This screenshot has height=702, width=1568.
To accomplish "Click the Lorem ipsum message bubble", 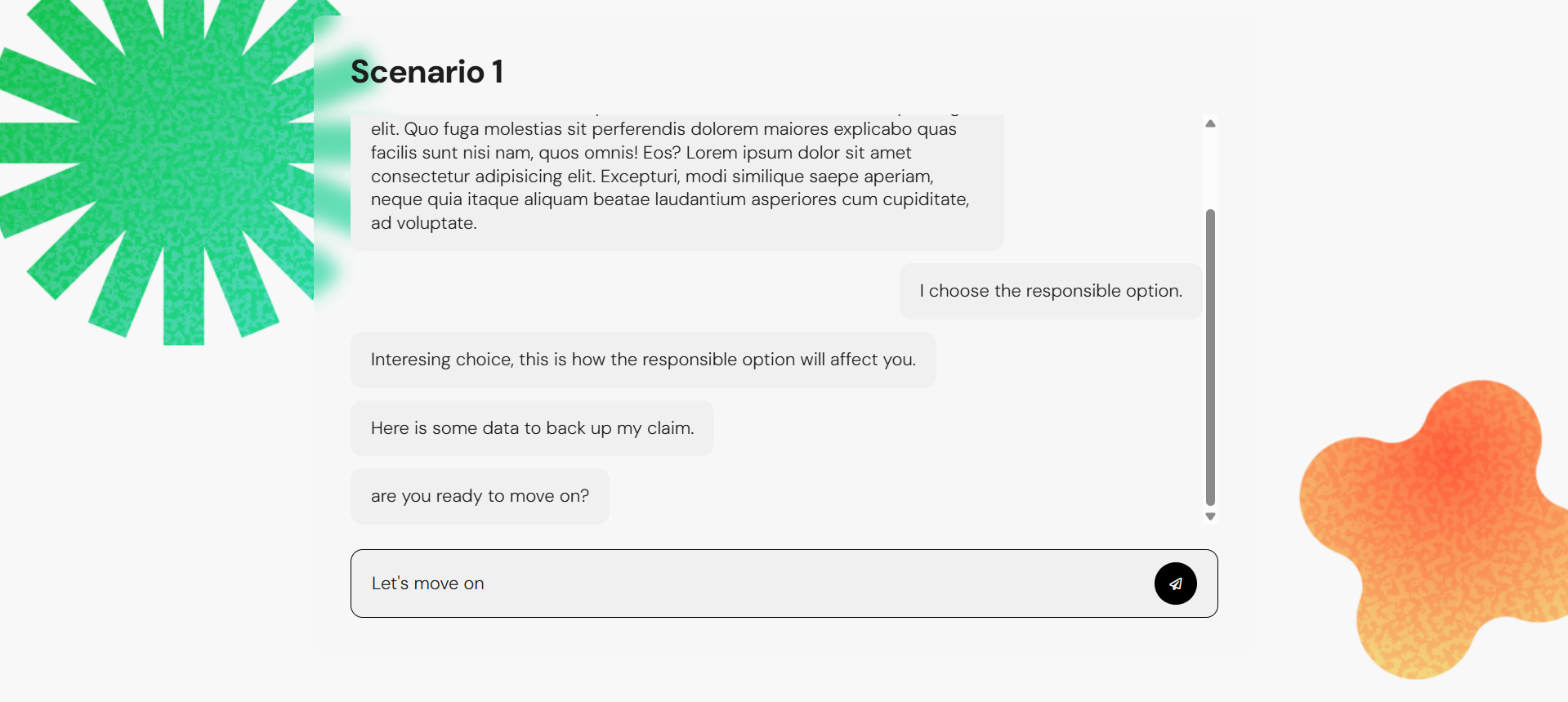I will pyautogui.click(x=677, y=181).
